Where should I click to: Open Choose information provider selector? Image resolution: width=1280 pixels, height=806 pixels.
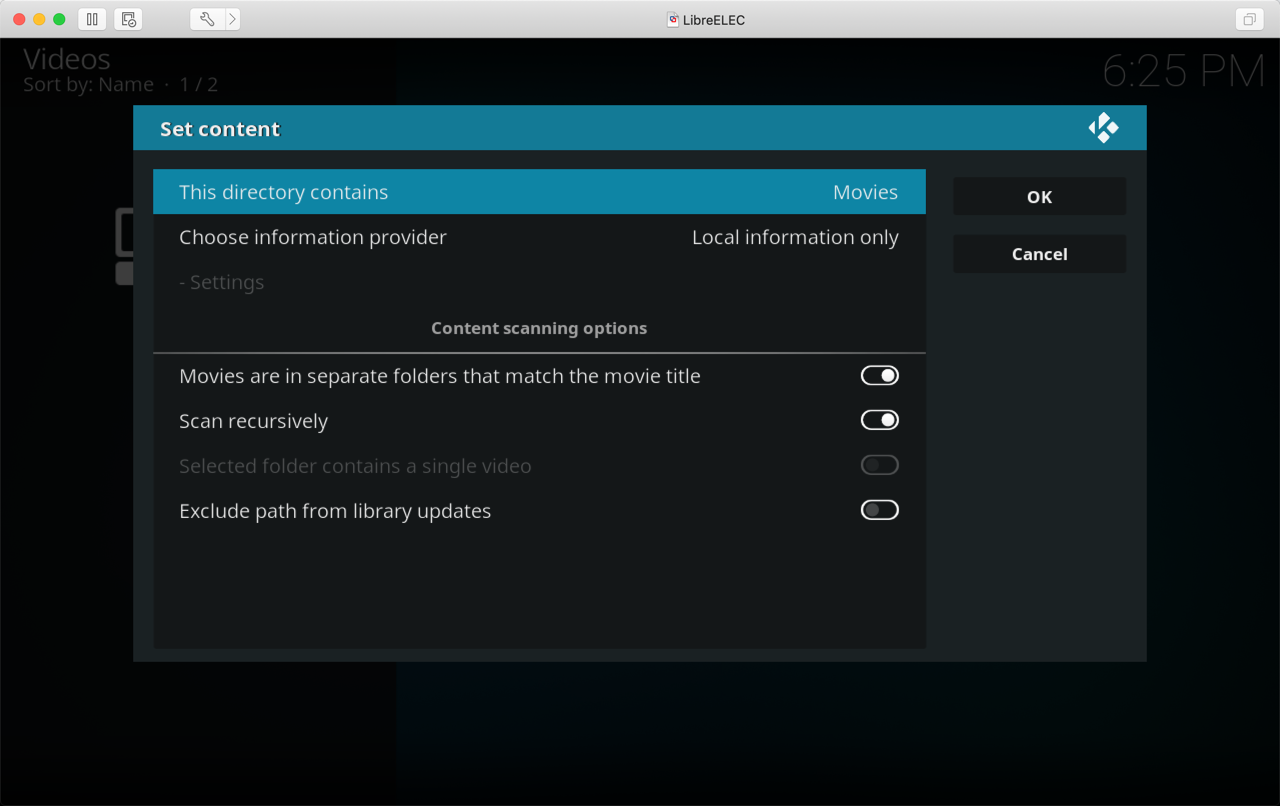(x=539, y=238)
